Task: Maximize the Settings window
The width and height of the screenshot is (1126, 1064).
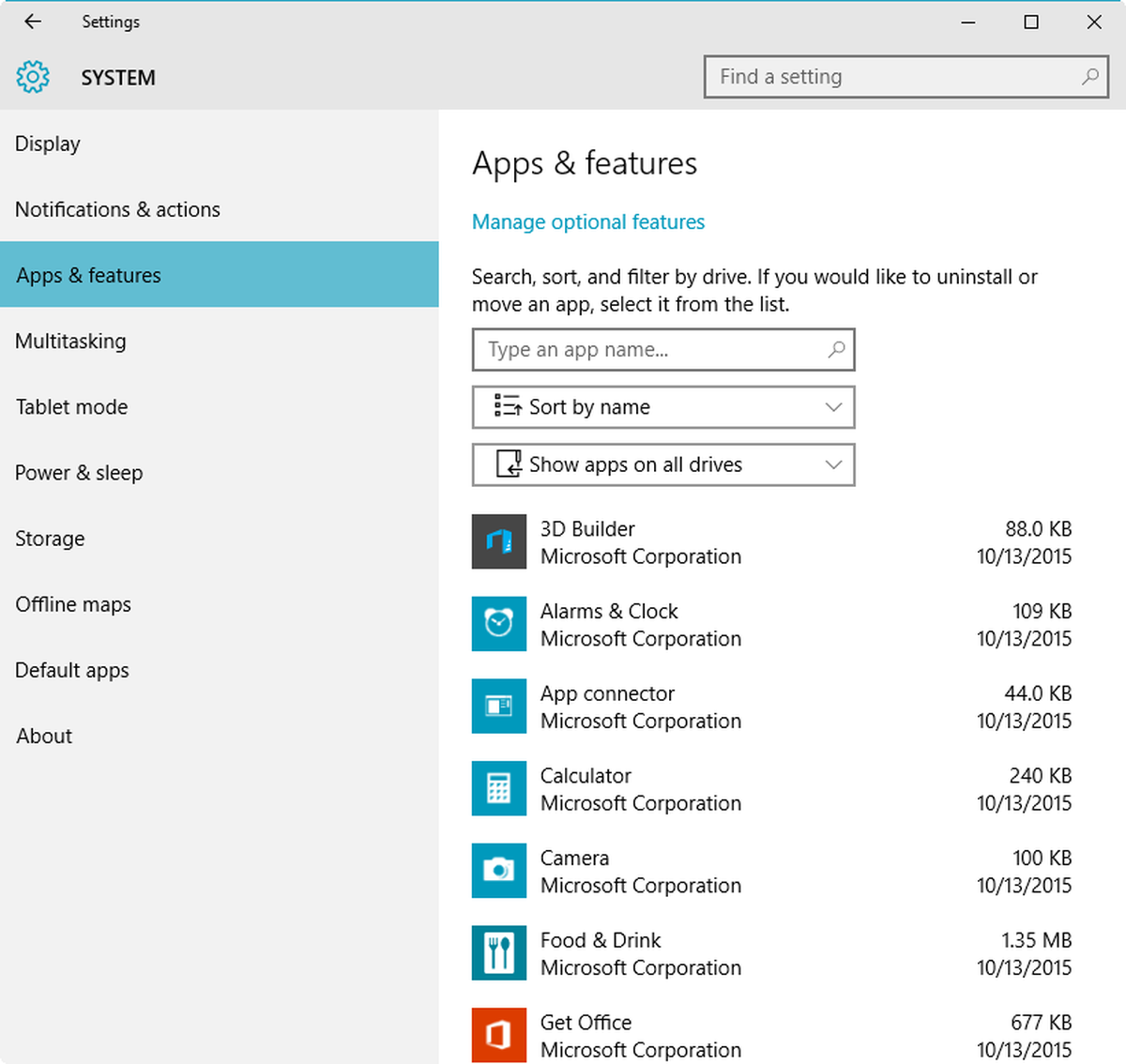Action: 1031,22
